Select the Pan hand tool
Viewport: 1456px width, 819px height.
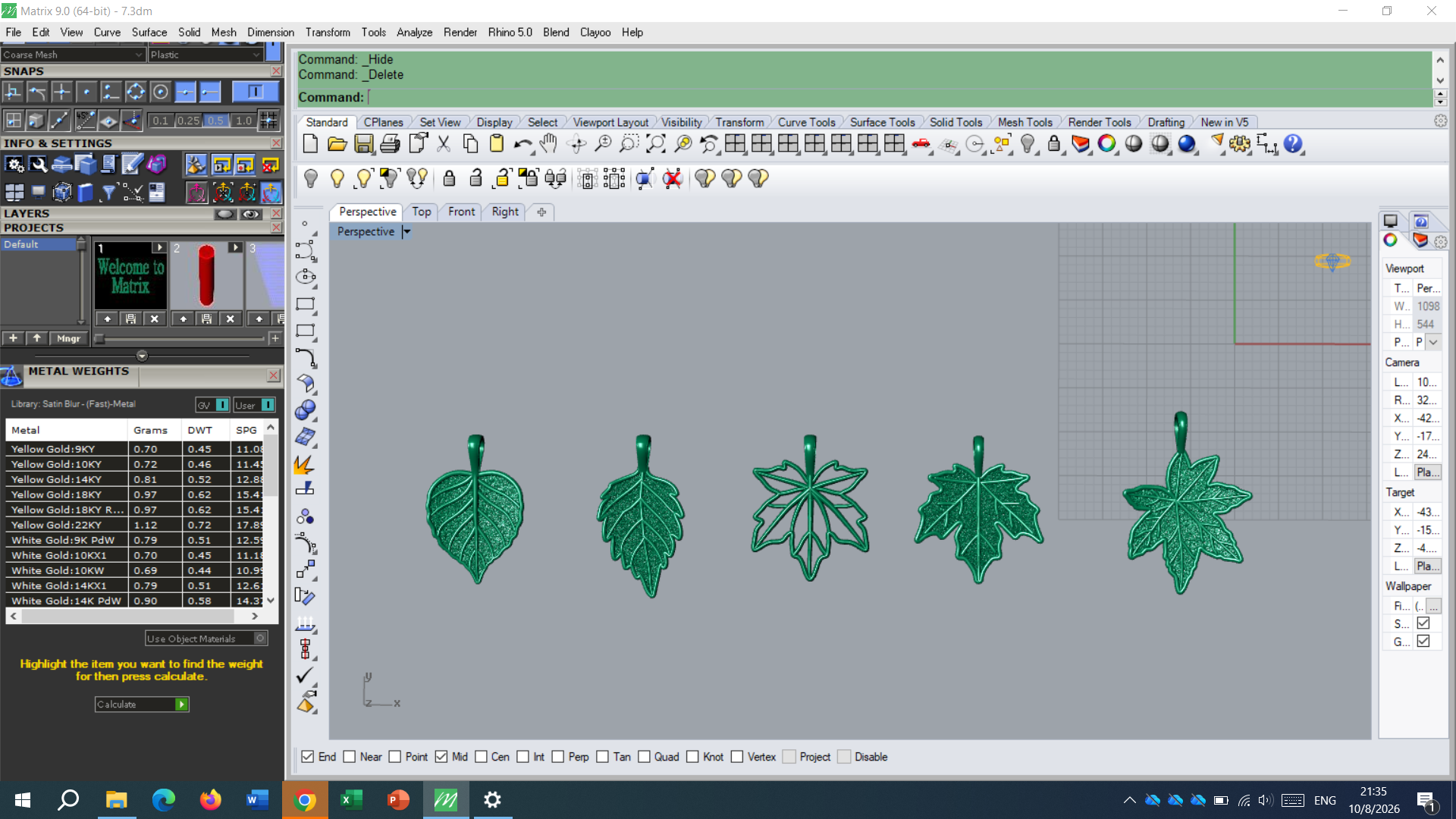tap(548, 144)
